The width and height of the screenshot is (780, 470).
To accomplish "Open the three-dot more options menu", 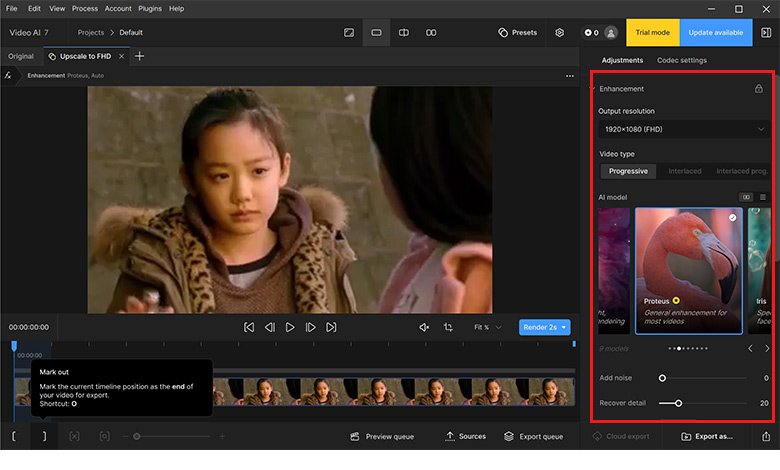I will 570,76.
